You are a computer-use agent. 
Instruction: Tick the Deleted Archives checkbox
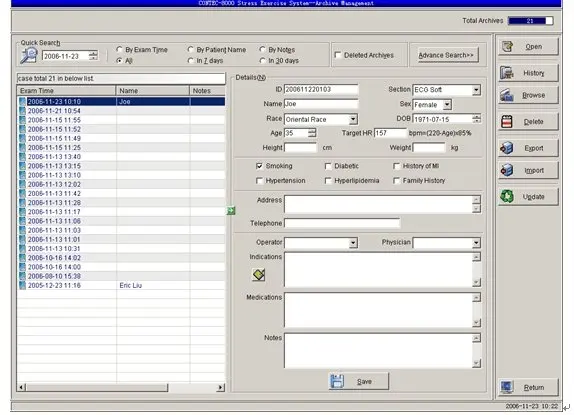pyautogui.click(x=338, y=55)
